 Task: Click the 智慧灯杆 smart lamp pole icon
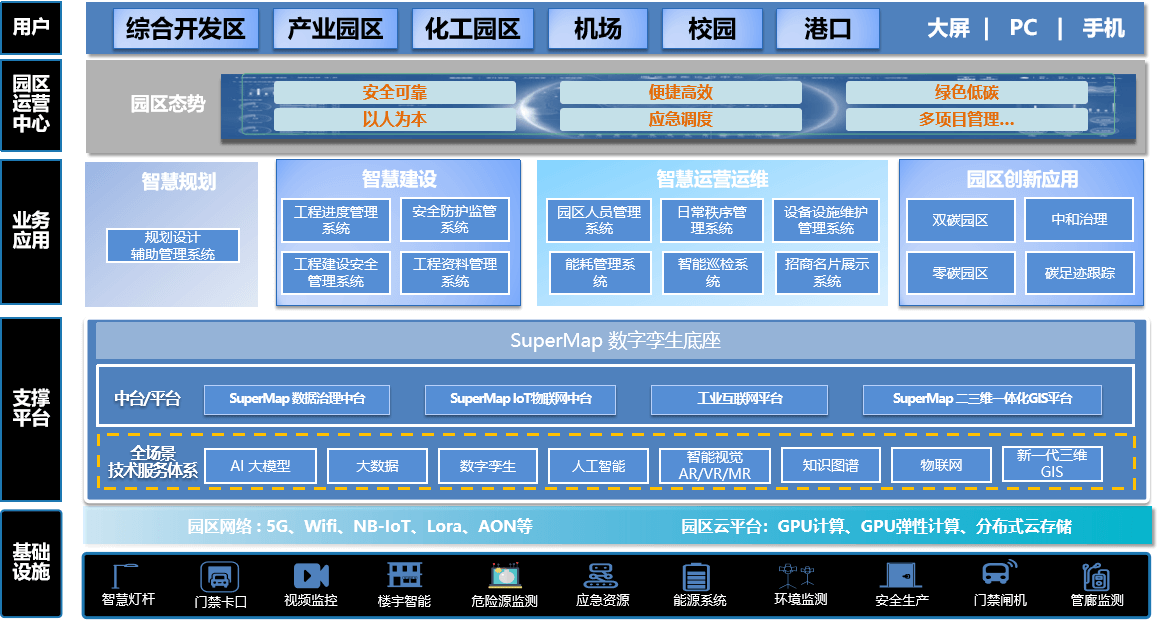click(126, 576)
